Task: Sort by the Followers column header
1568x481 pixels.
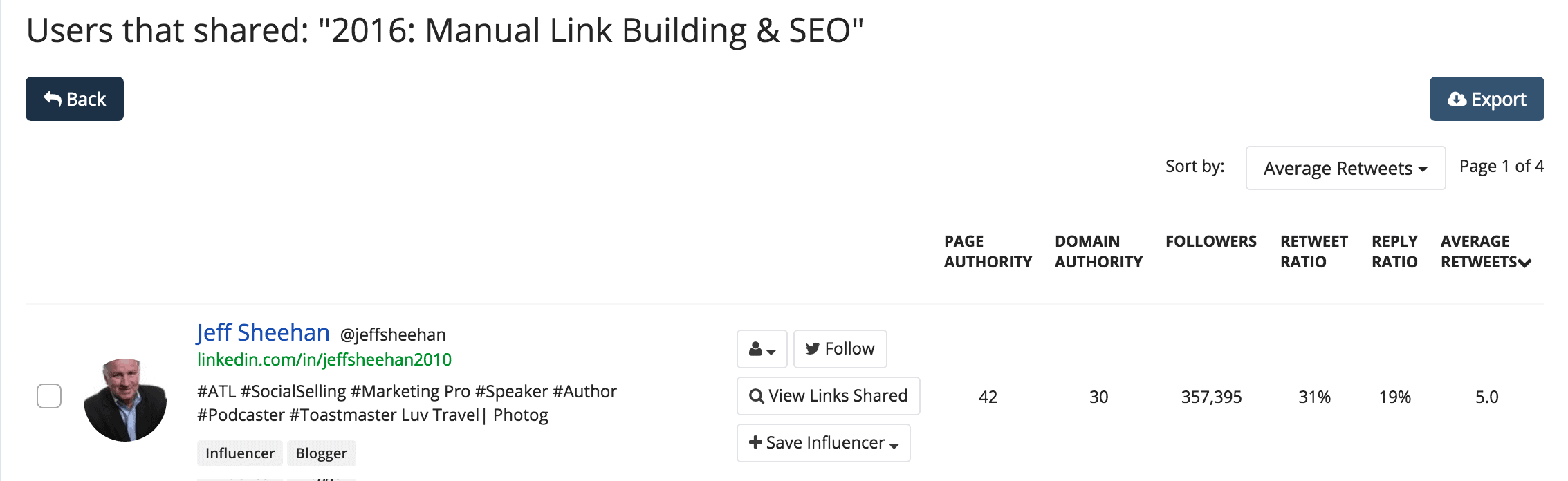Action: click(1211, 241)
